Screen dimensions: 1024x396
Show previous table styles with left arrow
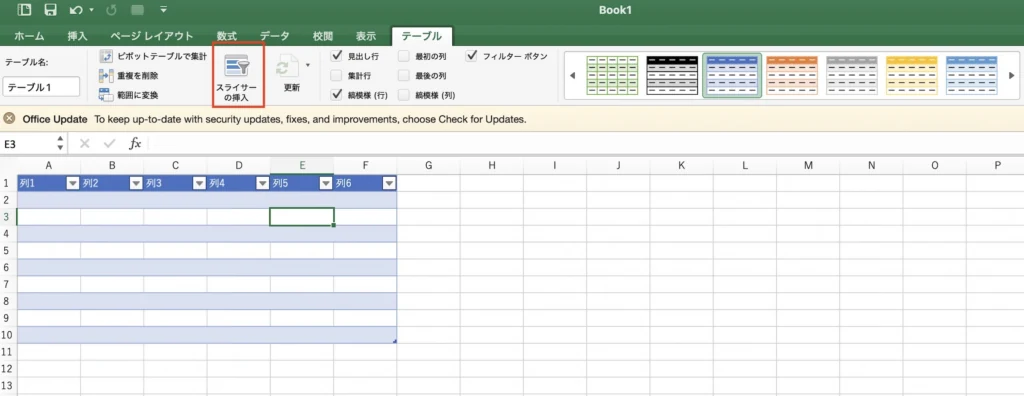(573, 76)
